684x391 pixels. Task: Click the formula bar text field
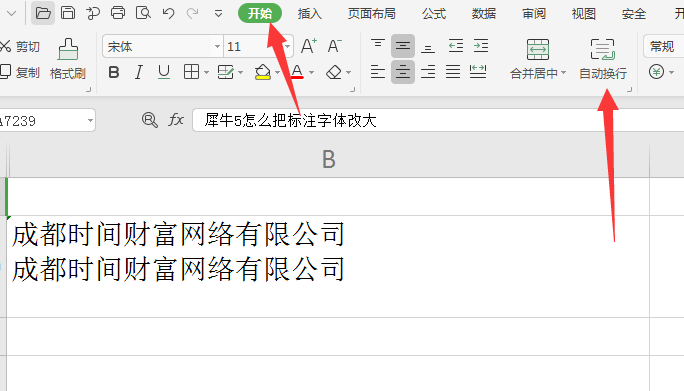coord(438,120)
